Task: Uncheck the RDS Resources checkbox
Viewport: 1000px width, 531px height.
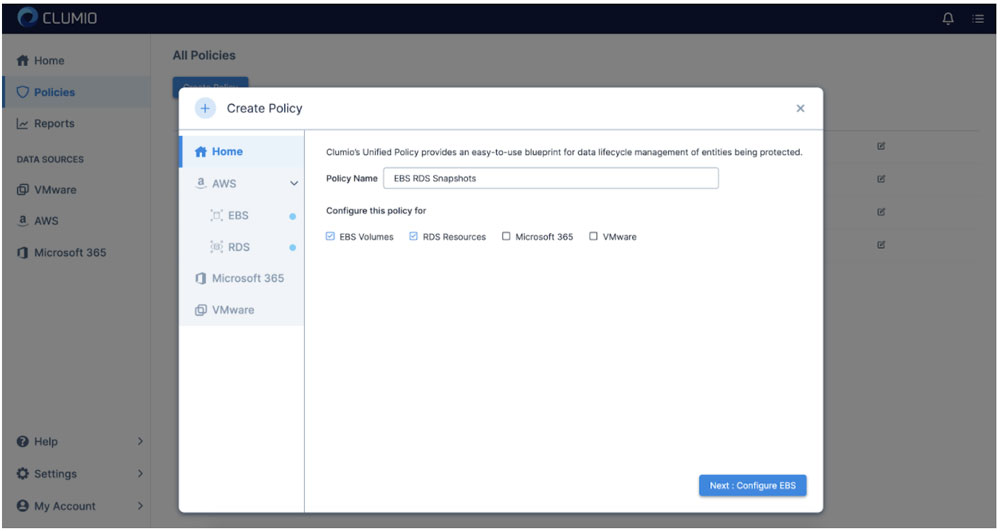Action: (414, 236)
